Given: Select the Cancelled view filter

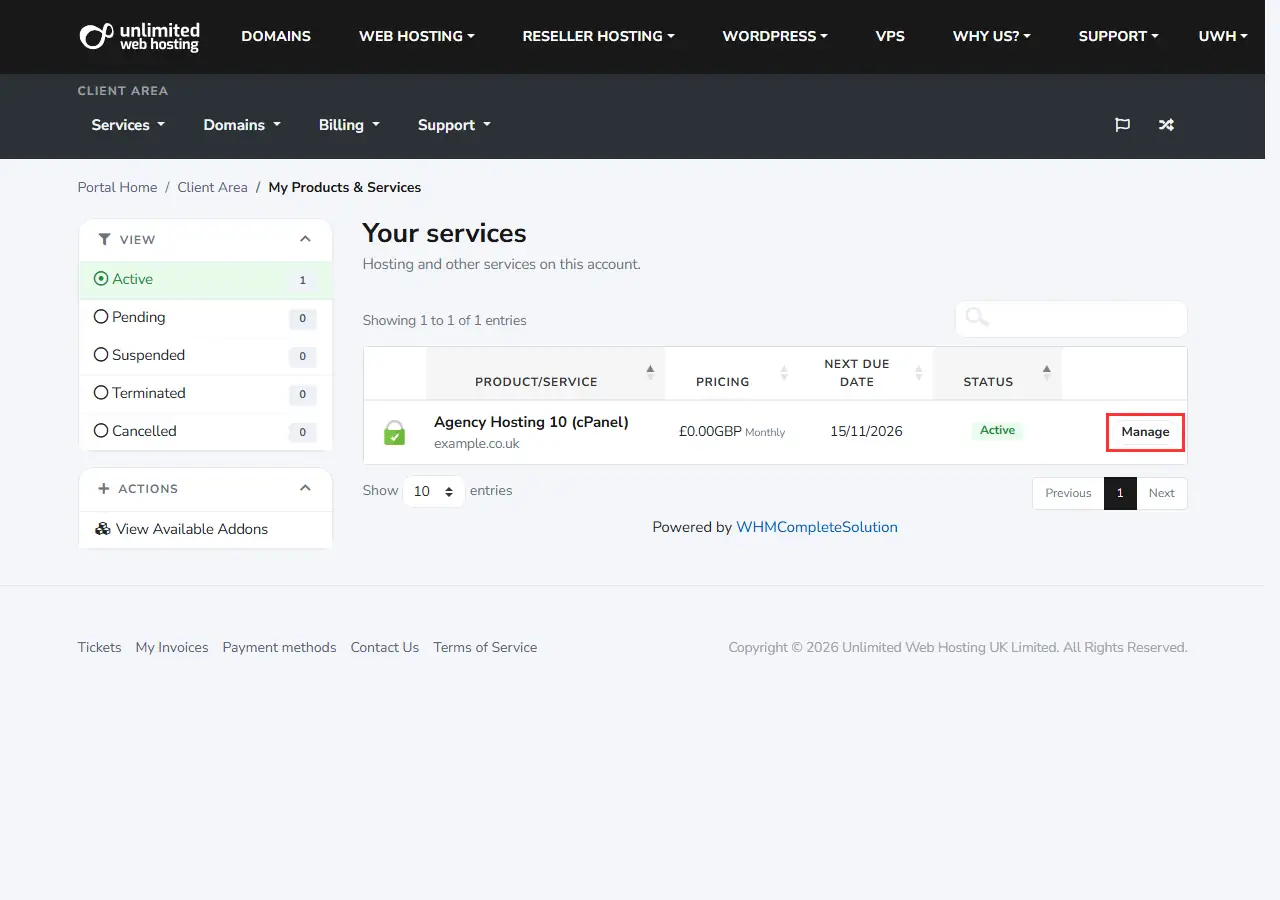Looking at the screenshot, I should tap(205, 432).
